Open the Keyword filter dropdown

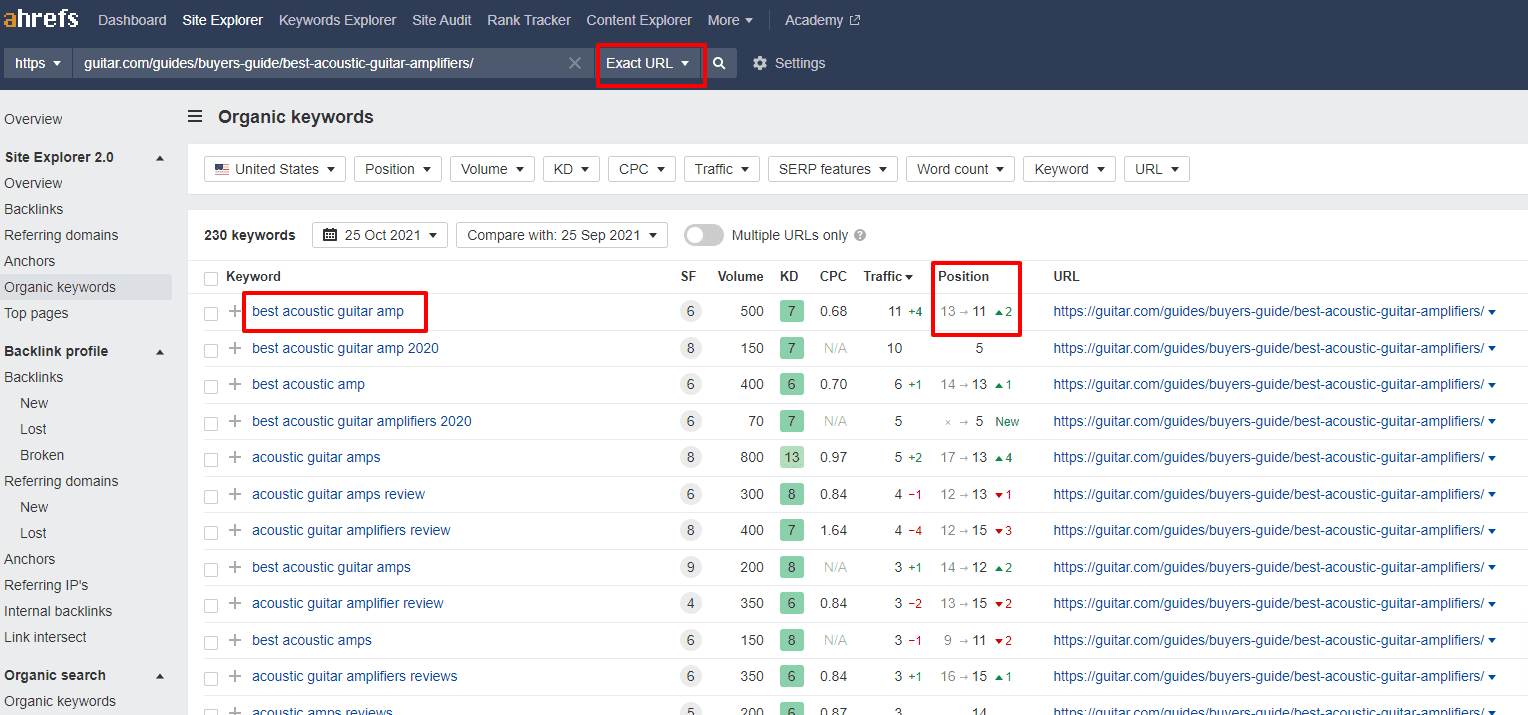click(x=1069, y=169)
